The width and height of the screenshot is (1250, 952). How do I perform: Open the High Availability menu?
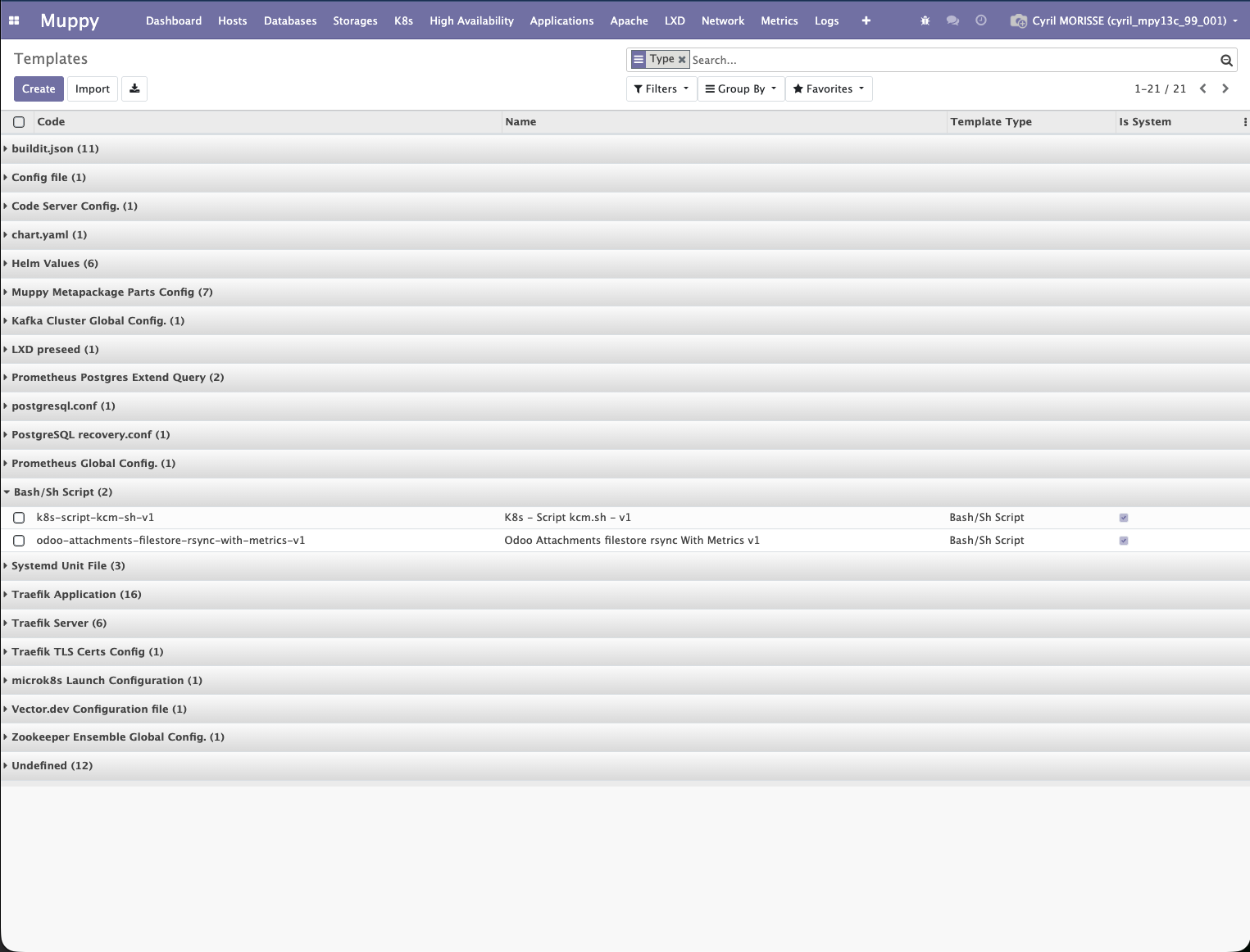(x=471, y=20)
